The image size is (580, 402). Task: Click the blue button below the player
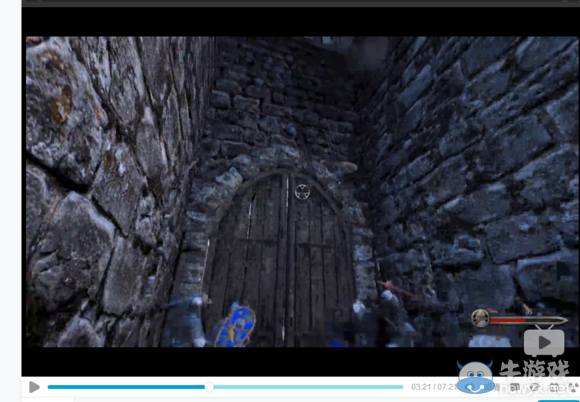point(559,401)
